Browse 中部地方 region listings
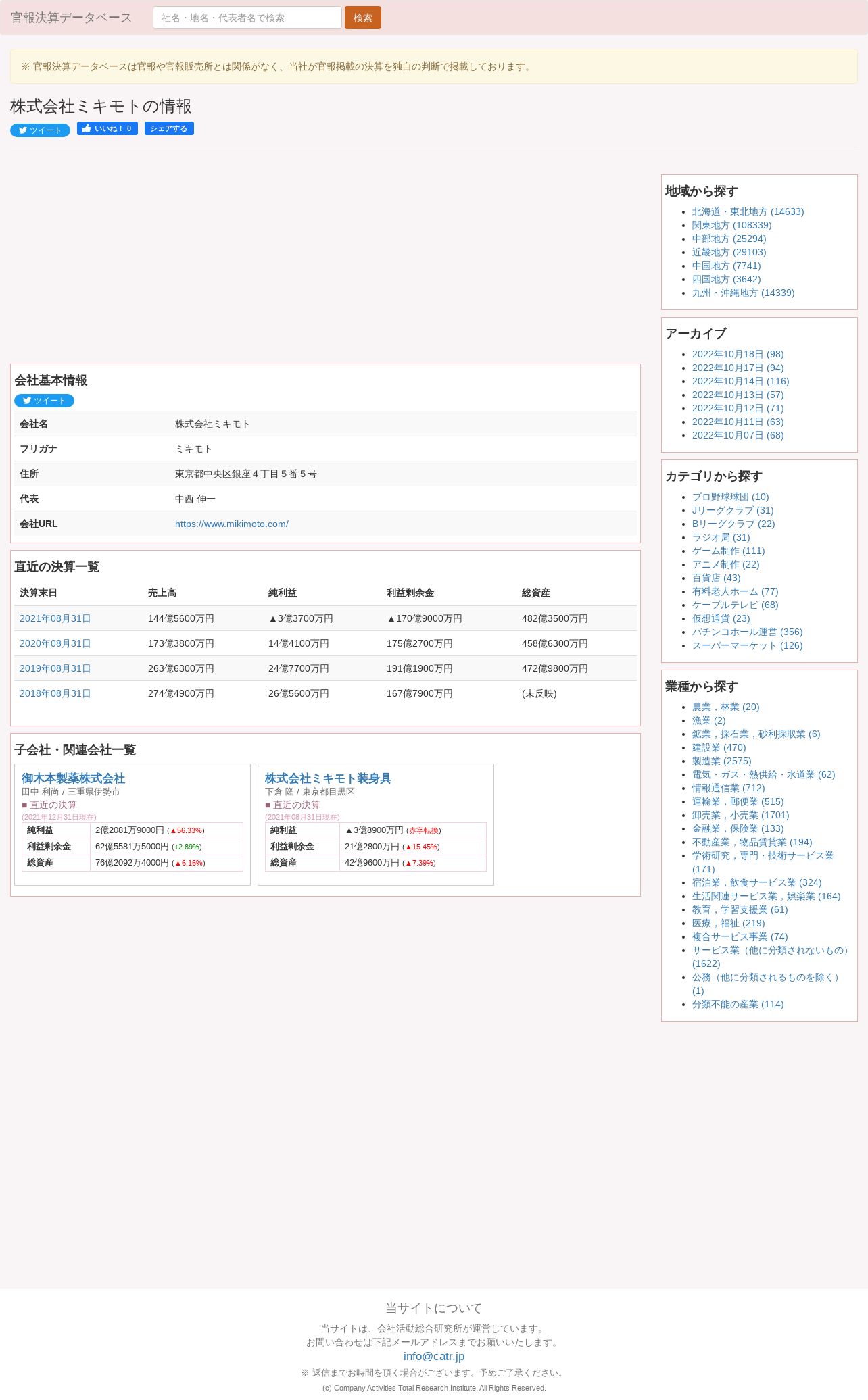Image resolution: width=868 pixels, height=1400 pixels. point(729,239)
